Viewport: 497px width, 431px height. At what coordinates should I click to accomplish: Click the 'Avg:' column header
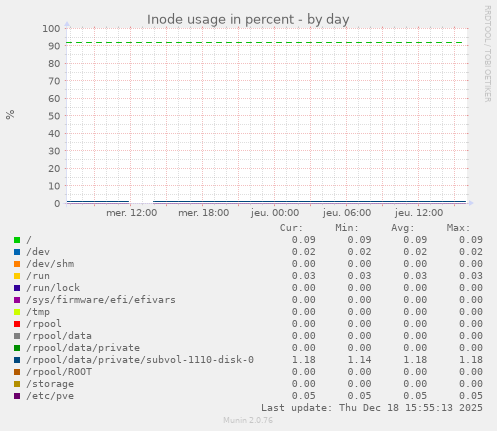pos(403,228)
